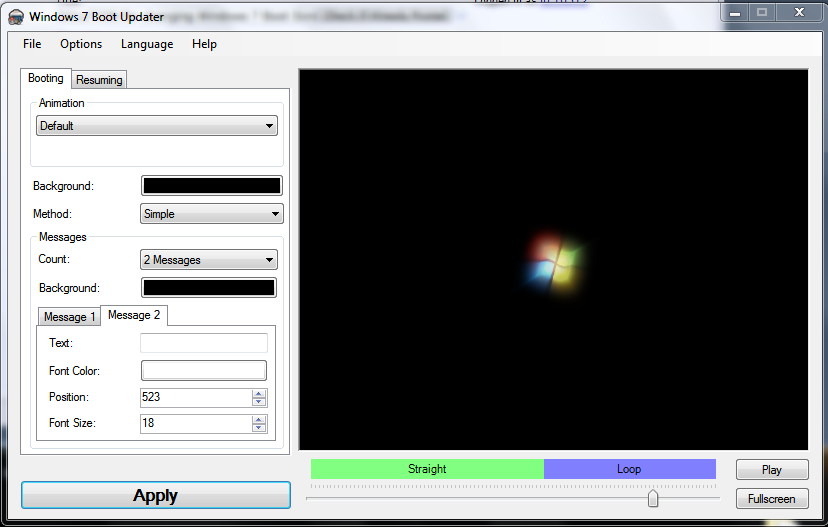Image resolution: width=828 pixels, height=527 pixels.
Task: Close the Windows 7 Boot Updater window
Action: [x=799, y=13]
